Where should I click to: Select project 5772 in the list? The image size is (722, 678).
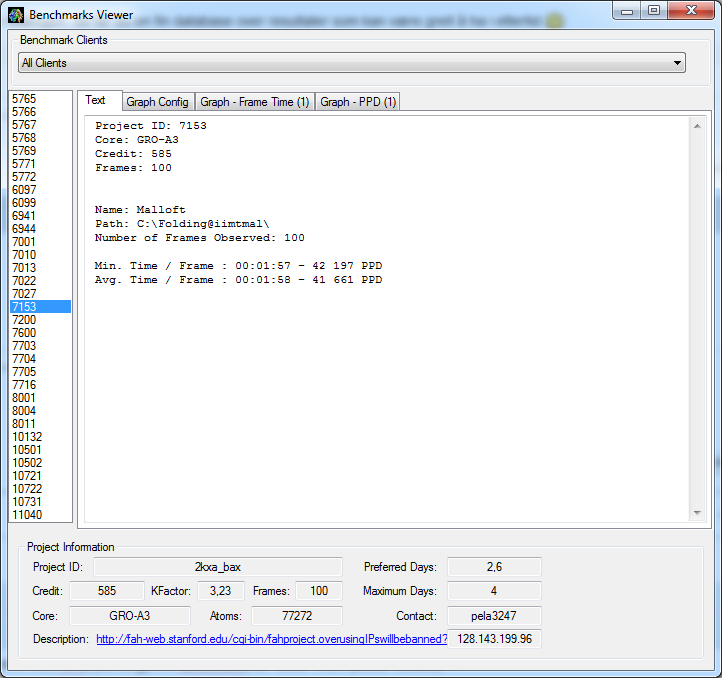pyautogui.click(x=40, y=176)
